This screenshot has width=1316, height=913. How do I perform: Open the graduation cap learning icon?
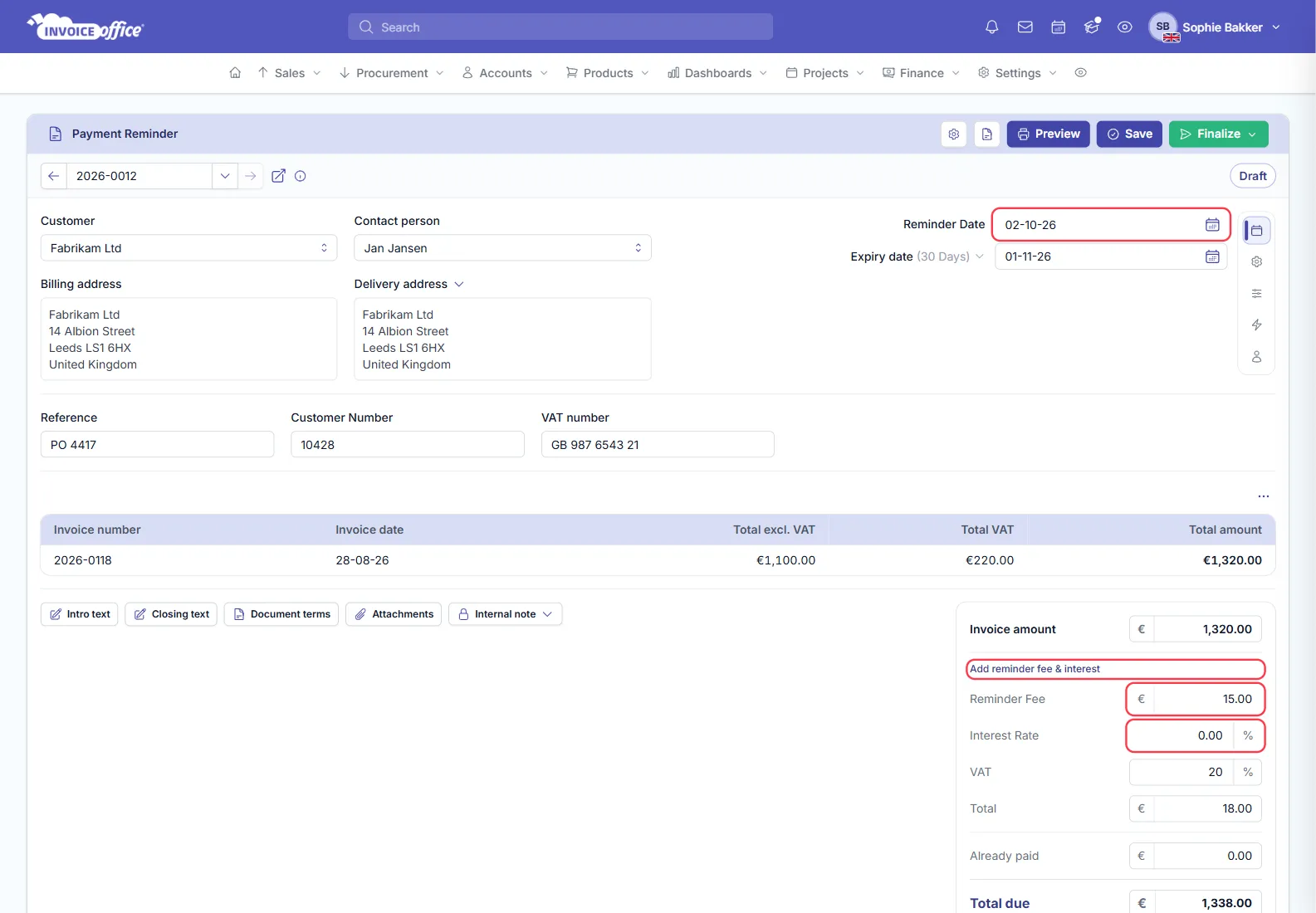1092,27
